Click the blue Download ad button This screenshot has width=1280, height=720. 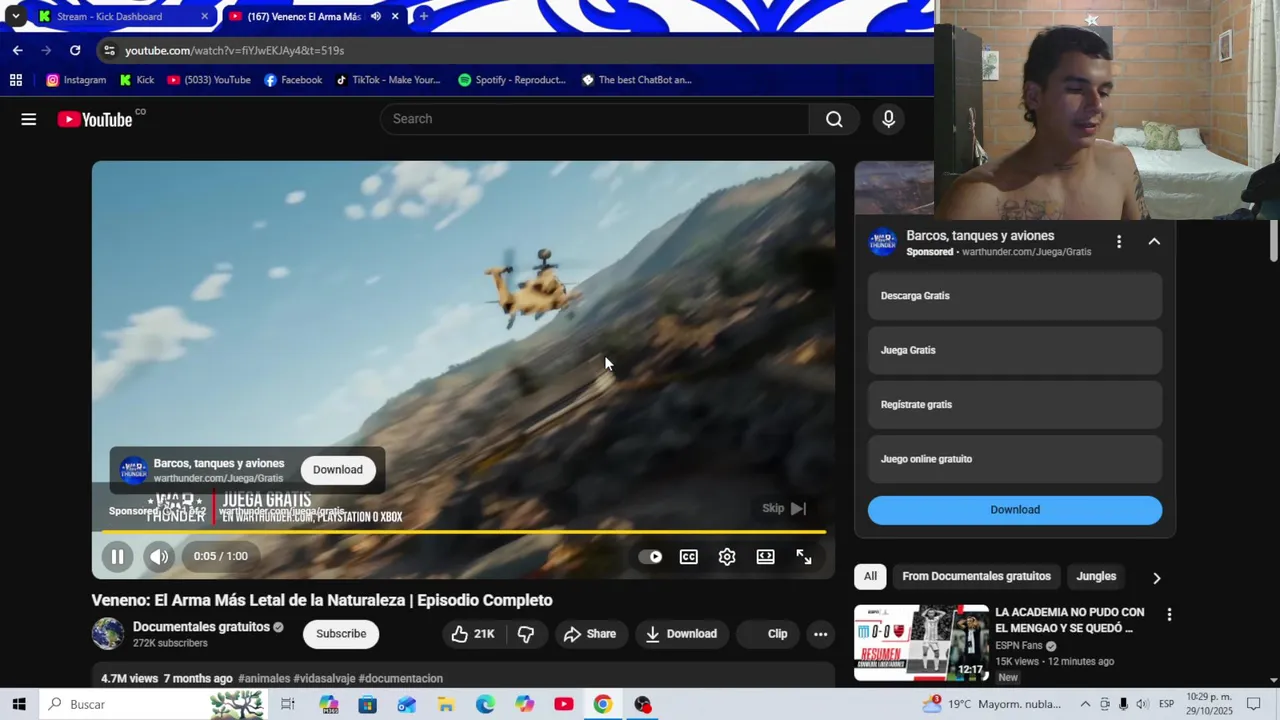click(1015, 510)
